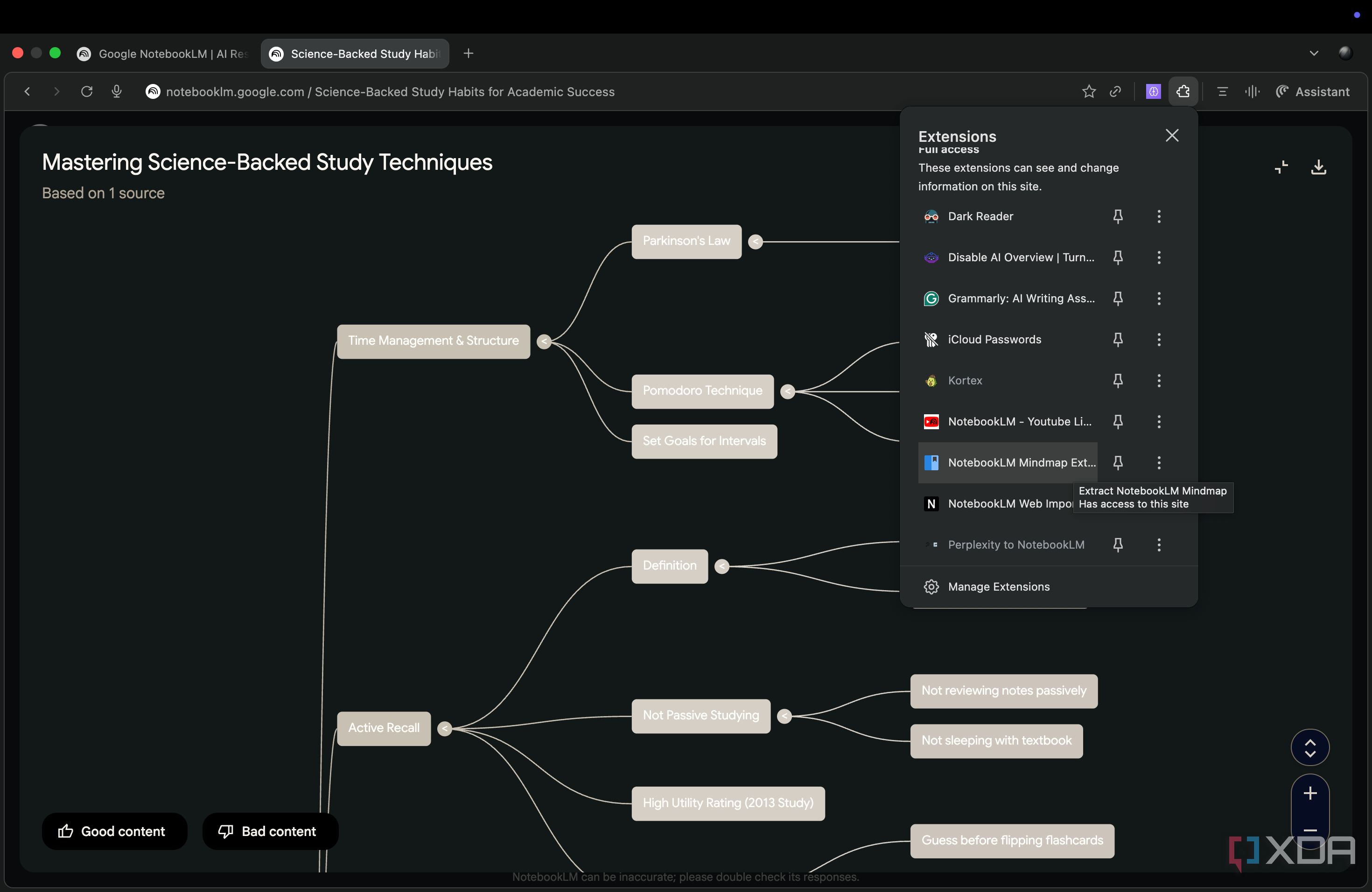The image size is (1372, 892).
Task: Click the Good content button
Action: click(114, 831)
